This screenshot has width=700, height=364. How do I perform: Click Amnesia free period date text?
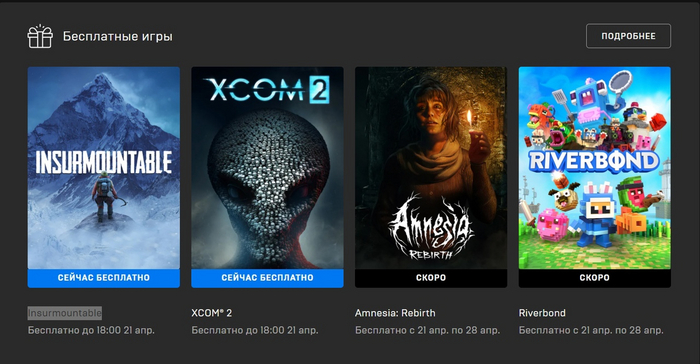coord(427,331)
